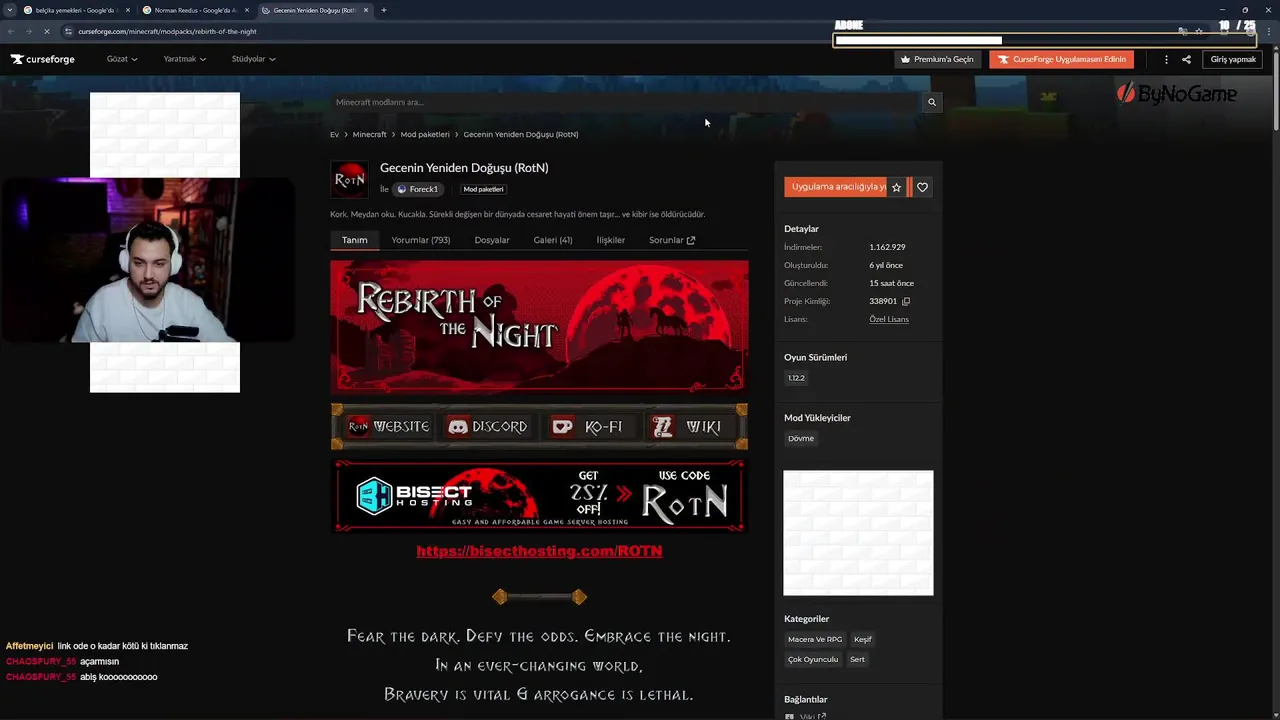This screenshot has width=1280, height=720.
Task: Open the three-dot more options menu
Action: [1166, 59]
